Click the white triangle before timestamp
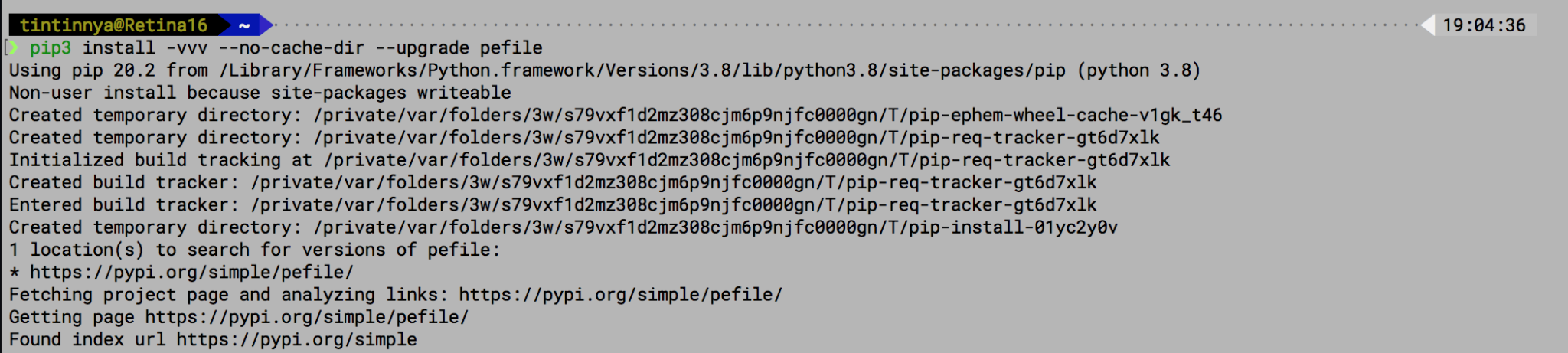1568x353 pixels. point(1428,25)
